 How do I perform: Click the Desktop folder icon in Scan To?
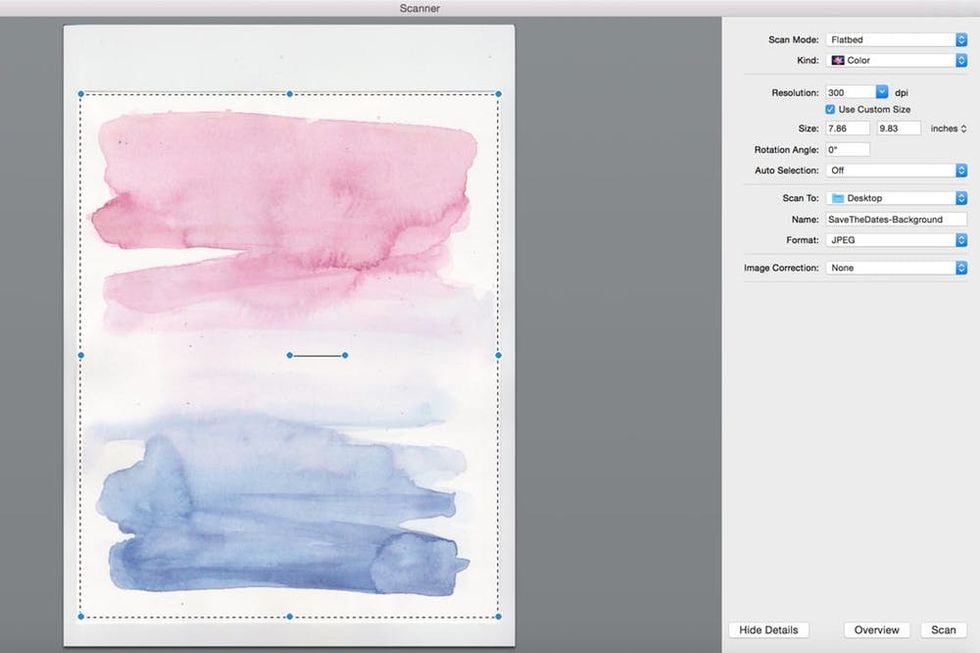838,198
